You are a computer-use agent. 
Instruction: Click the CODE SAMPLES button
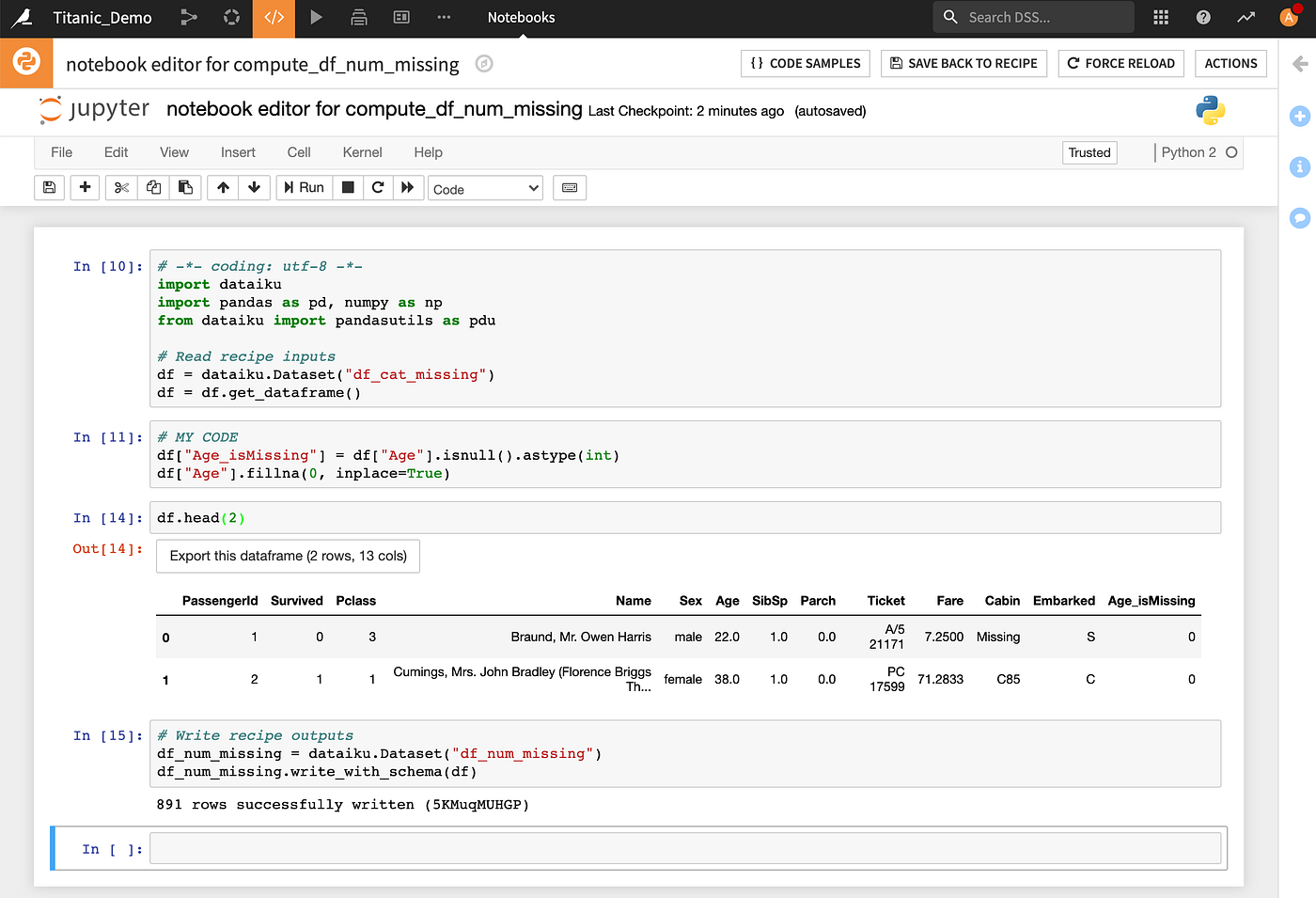[805, 63]
